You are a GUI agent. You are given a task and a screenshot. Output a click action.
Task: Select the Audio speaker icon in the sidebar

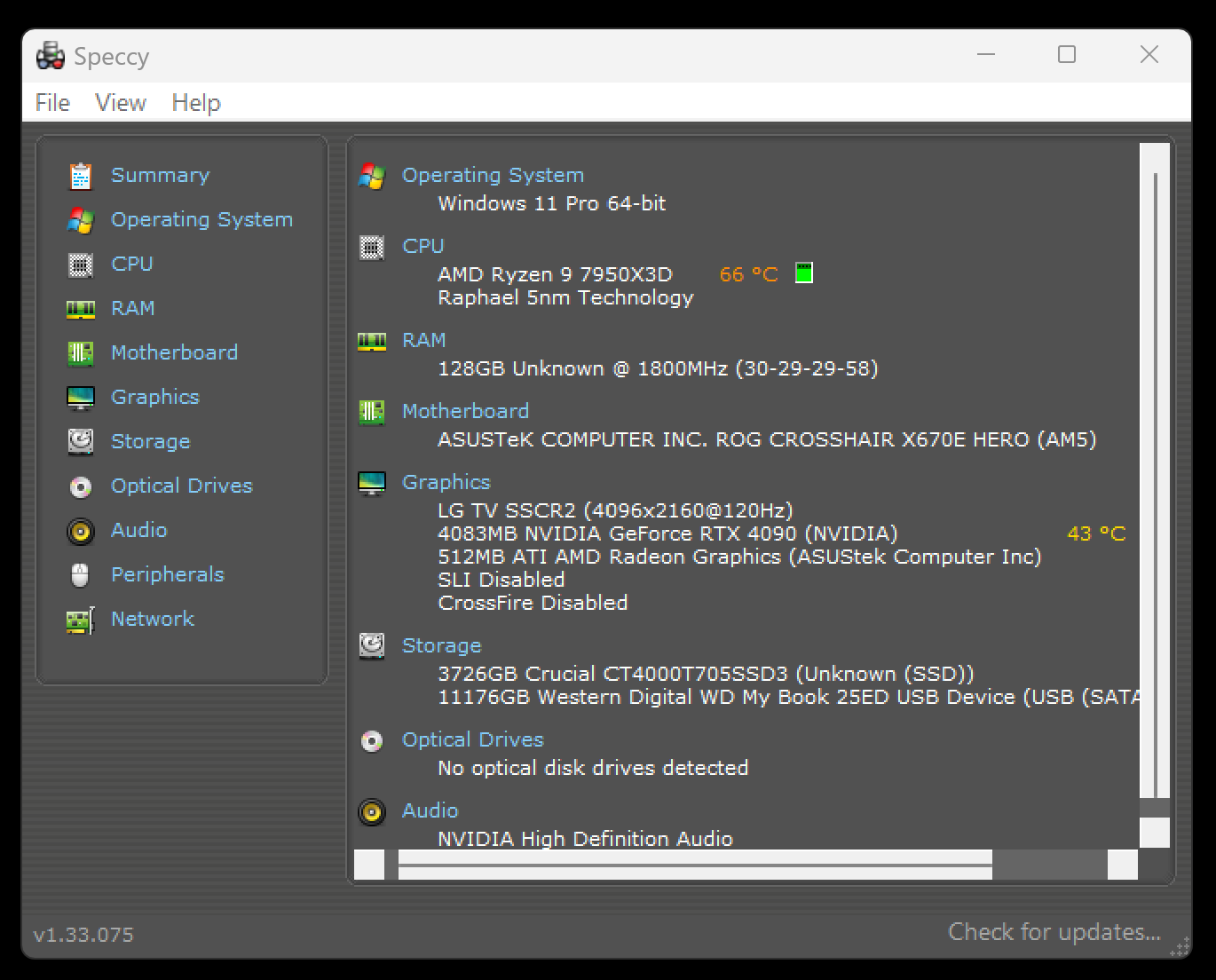[x=81, y=531]
